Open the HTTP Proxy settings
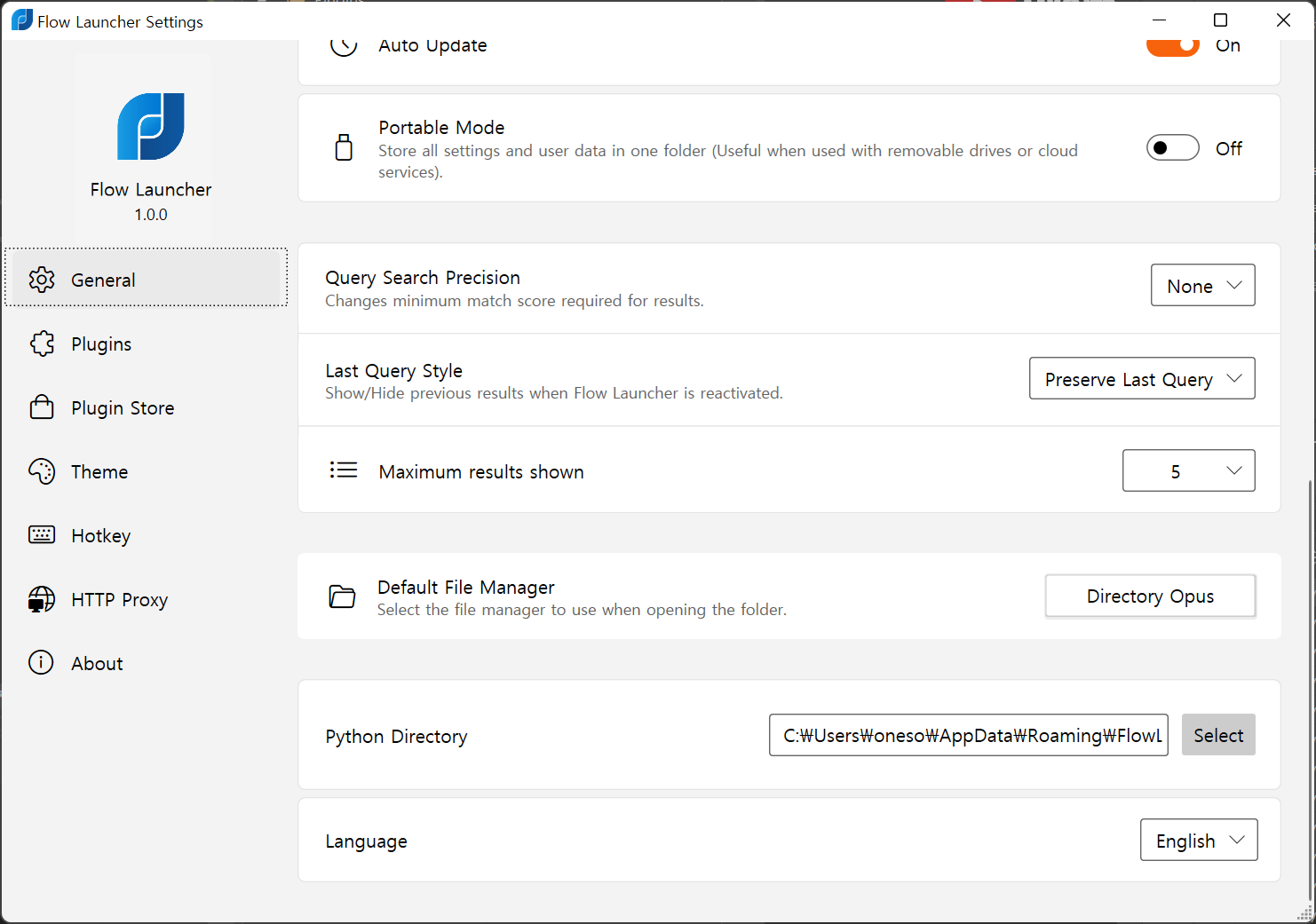 [146, 599]
